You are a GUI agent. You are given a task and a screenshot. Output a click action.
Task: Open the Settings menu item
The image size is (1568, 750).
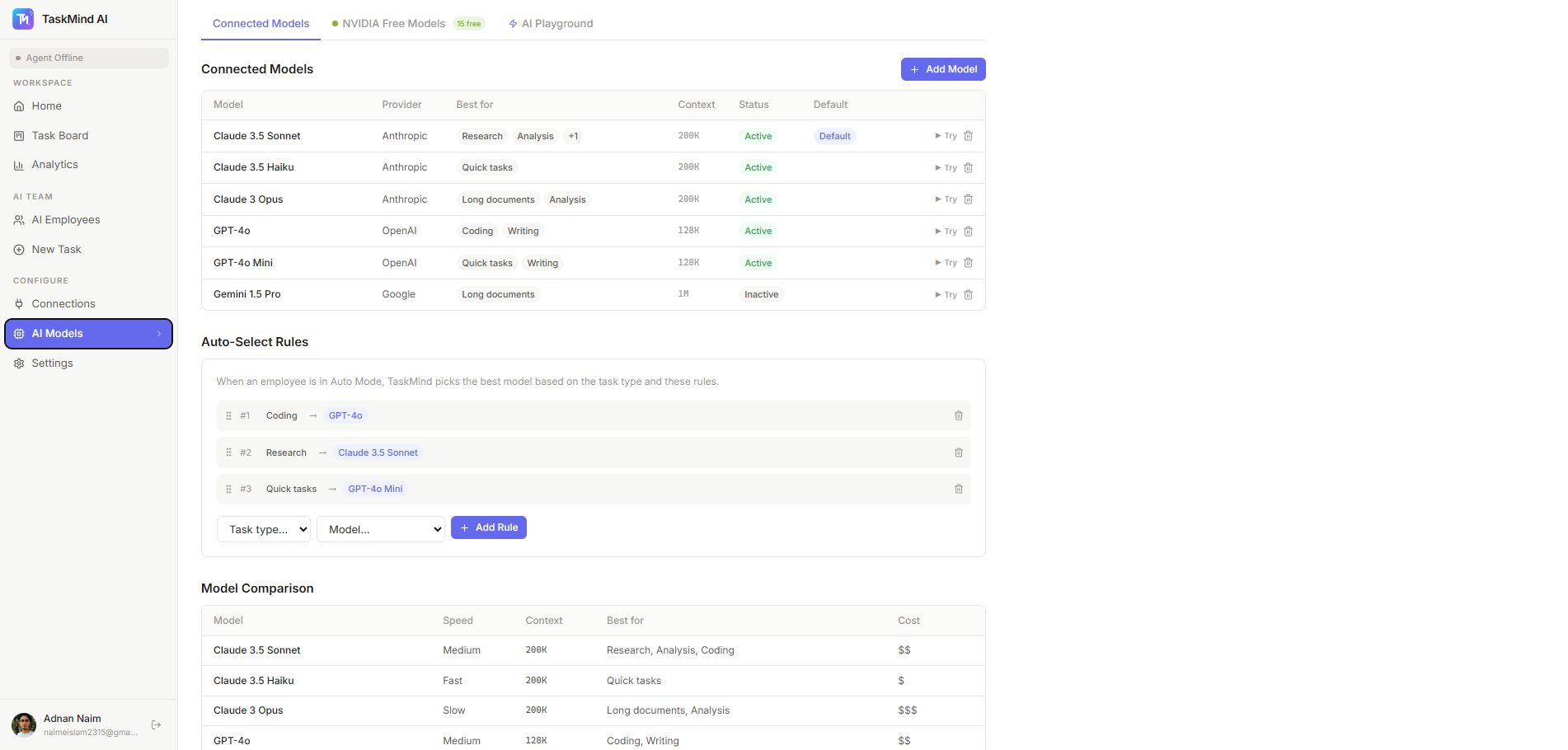[88, 363]
